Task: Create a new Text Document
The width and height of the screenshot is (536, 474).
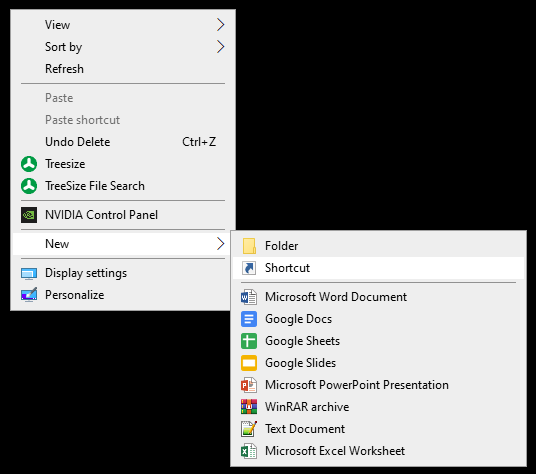Action: pos(378,429)
